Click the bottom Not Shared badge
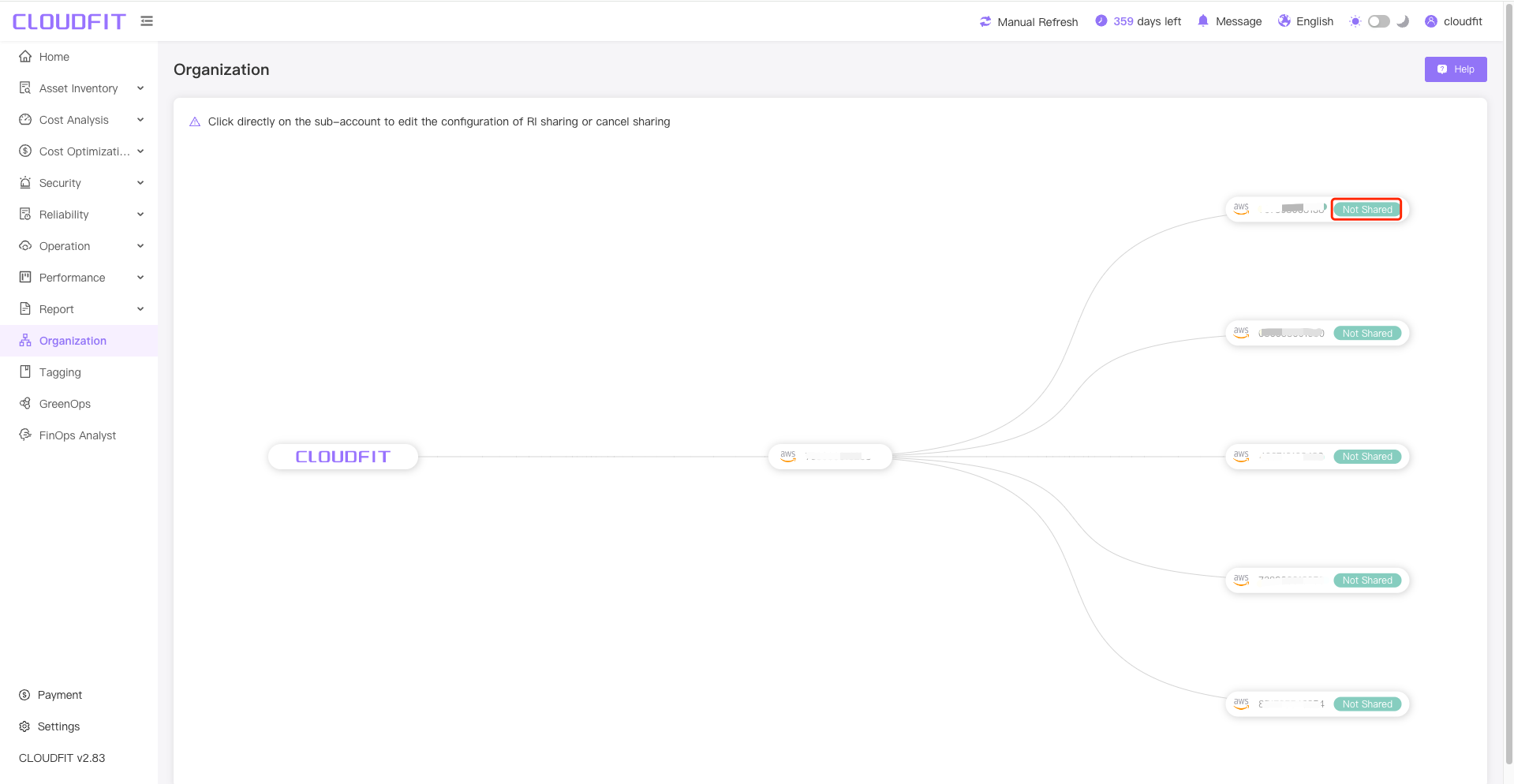Viewport: 1514px width, 784px height. (1367, 704)
